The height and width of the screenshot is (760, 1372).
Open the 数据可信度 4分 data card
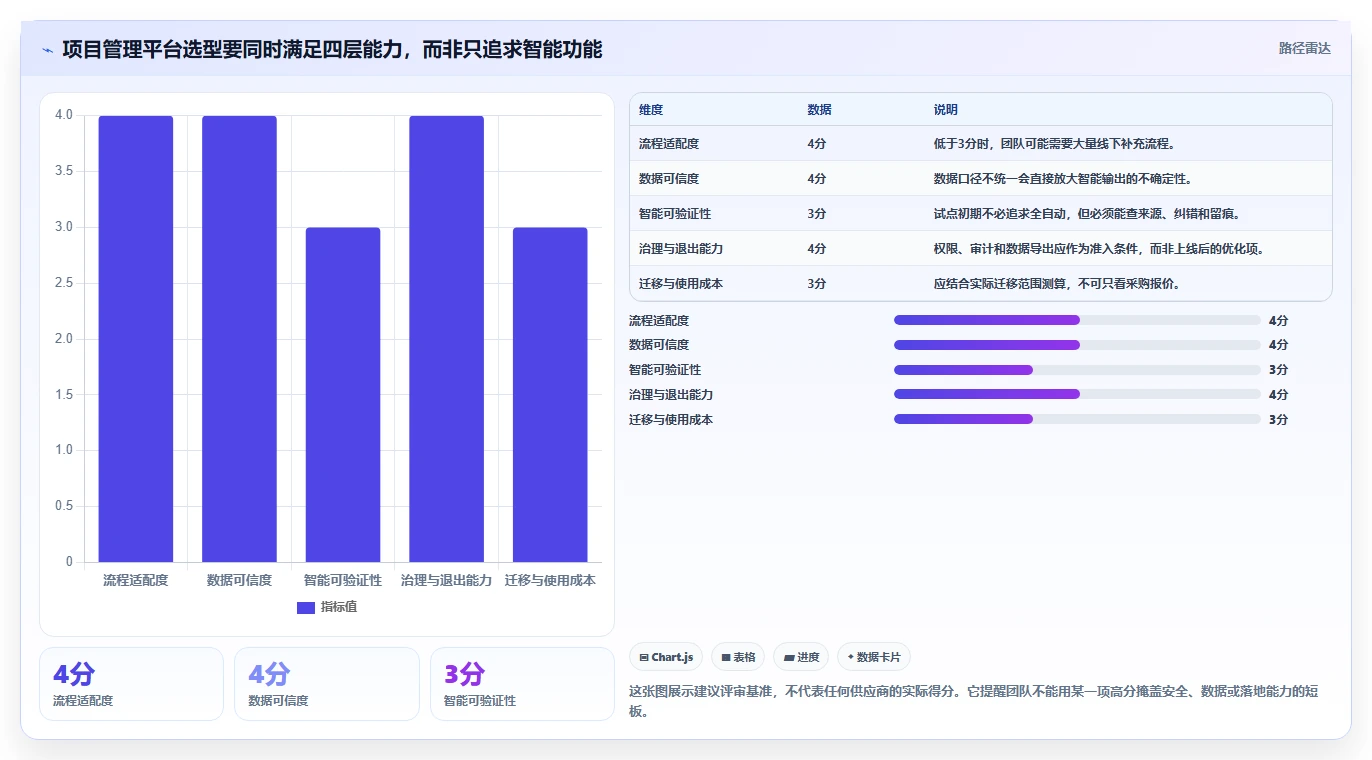click(x=327, y=684)
